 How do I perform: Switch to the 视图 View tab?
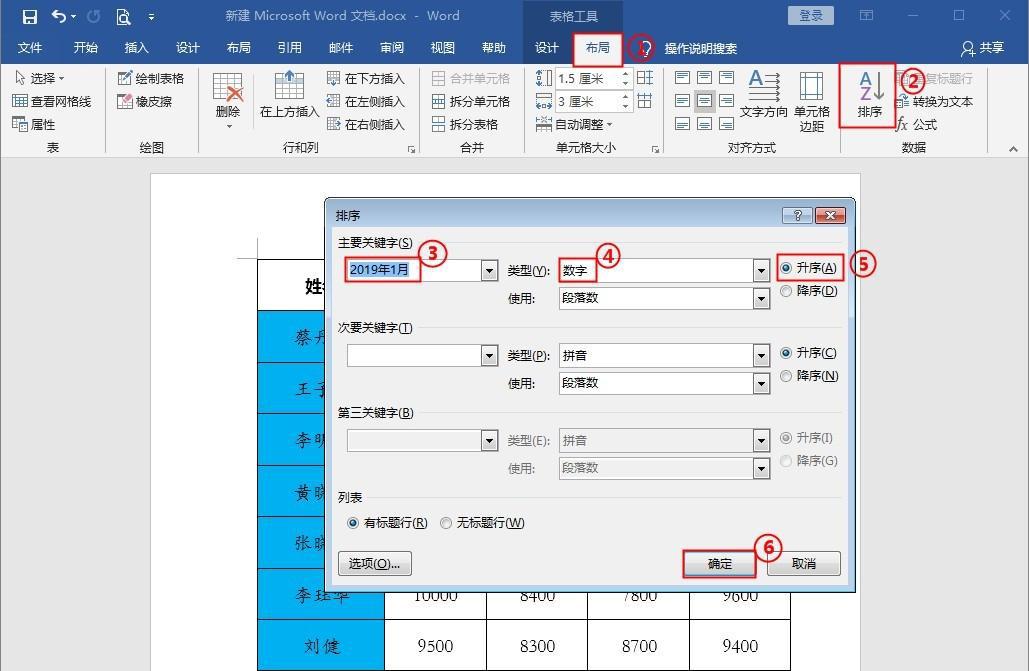[x=442, y=48]
